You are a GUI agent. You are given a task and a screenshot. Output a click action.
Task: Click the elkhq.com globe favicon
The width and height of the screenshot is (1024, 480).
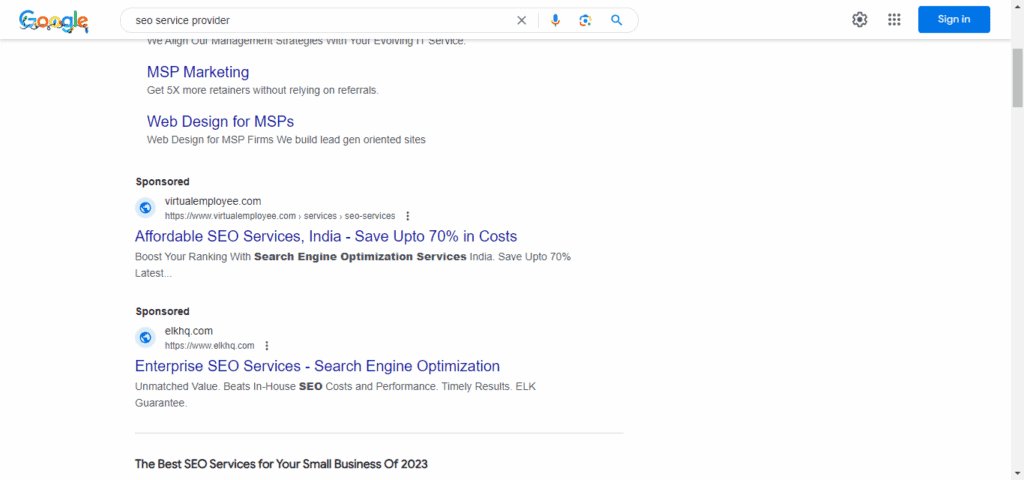click(x=146, y=338)
